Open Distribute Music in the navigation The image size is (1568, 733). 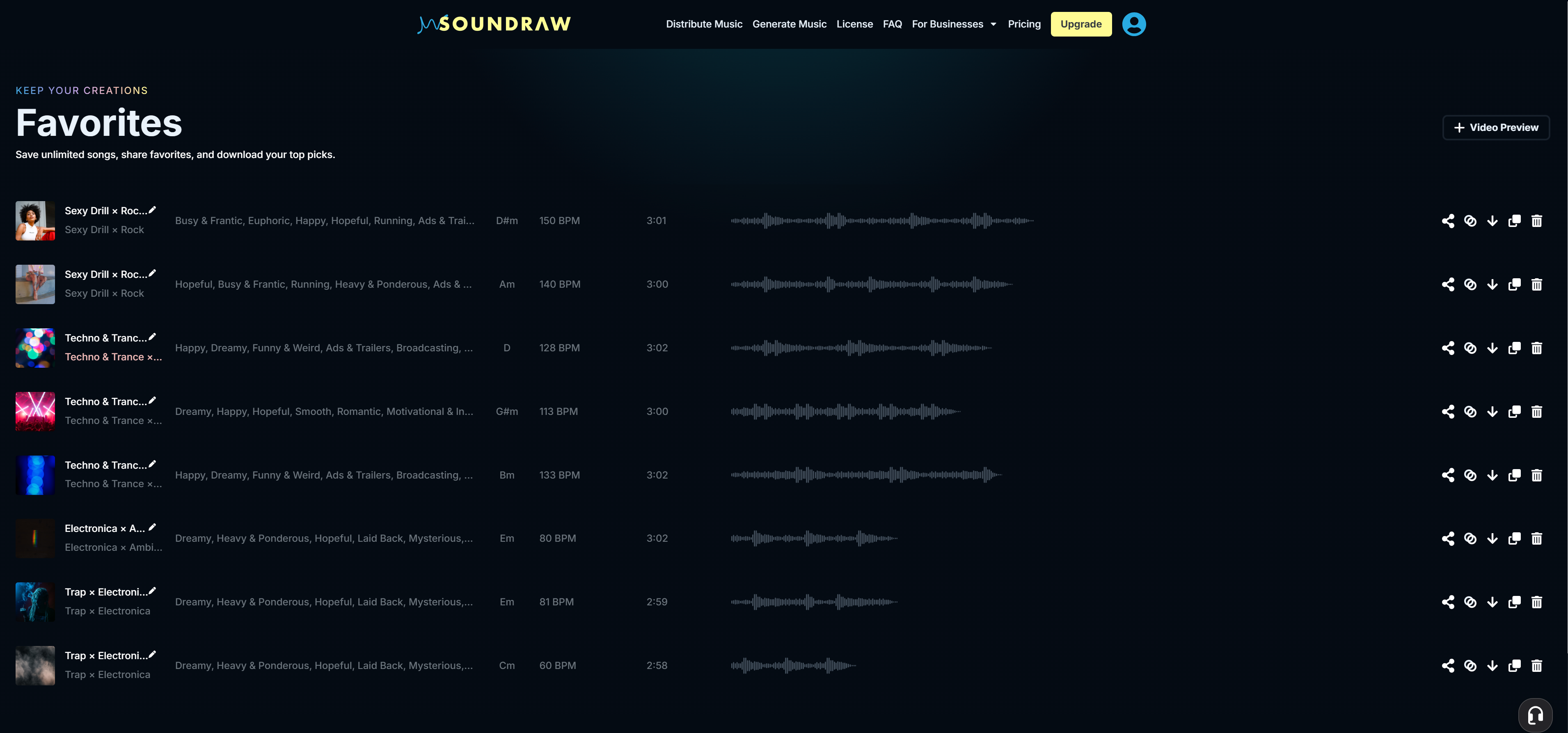coord(704,24)
